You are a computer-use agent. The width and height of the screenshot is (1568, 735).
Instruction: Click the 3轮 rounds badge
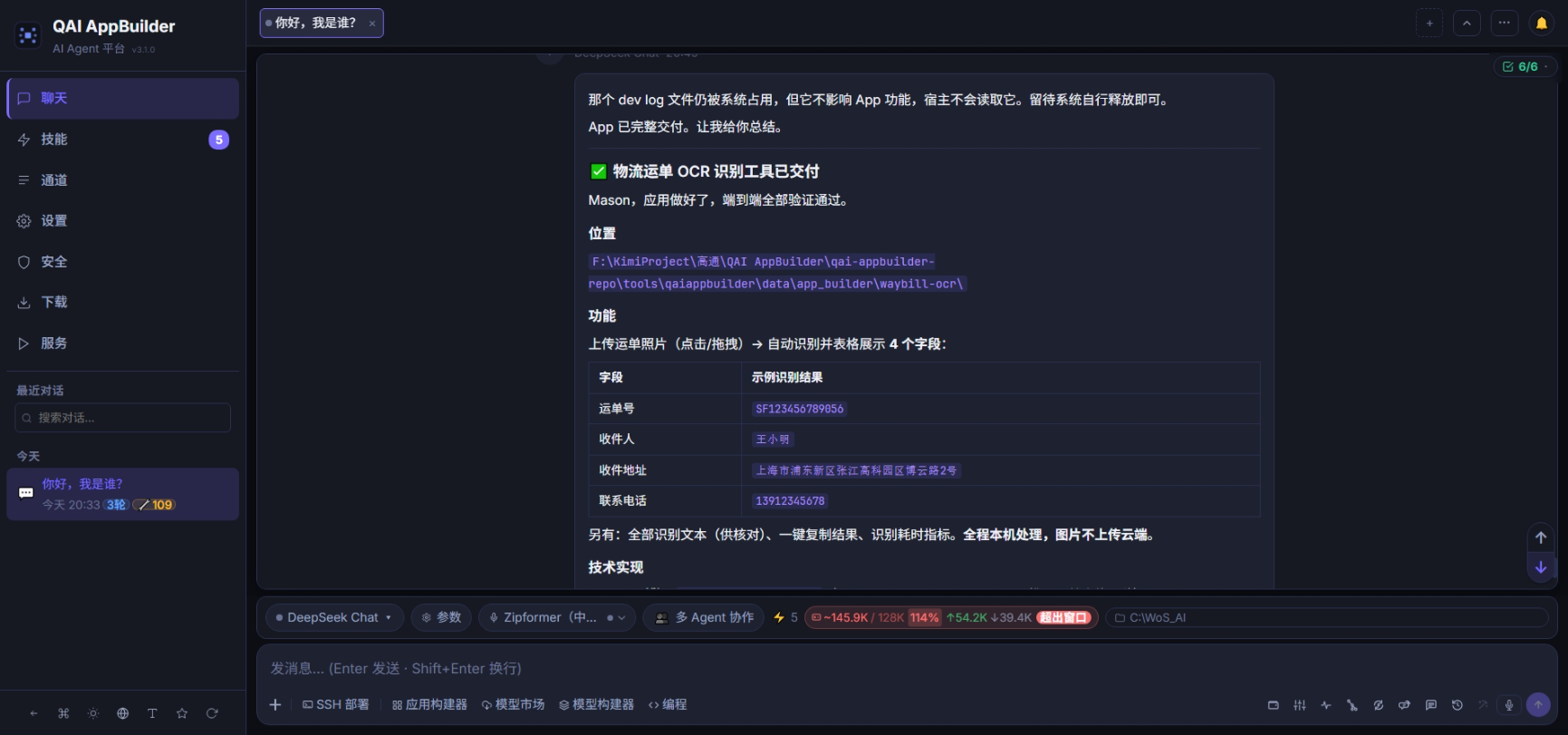tap(116, 505)
